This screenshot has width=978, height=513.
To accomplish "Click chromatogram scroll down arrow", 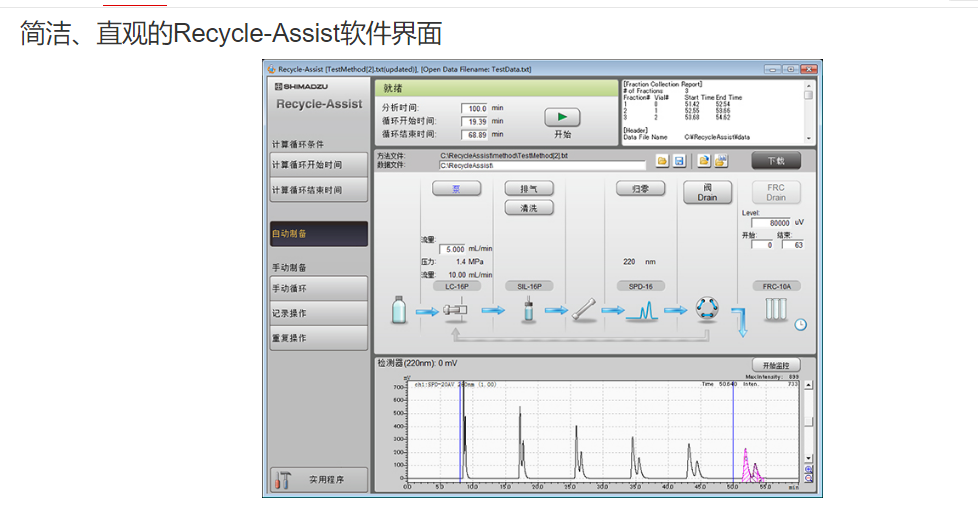I will point(808,458).
